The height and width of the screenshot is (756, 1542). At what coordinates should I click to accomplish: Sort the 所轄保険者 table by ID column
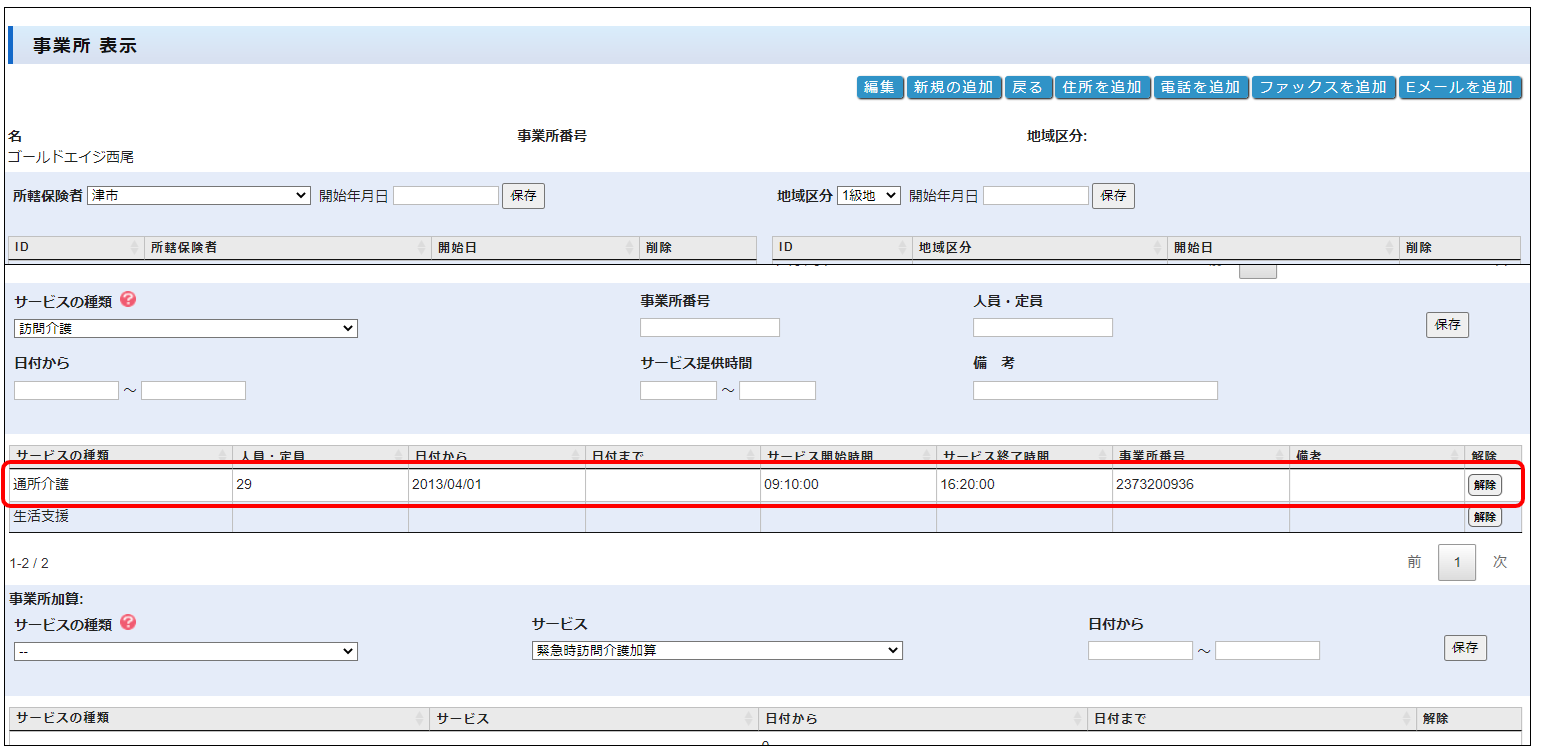[76, 247]
